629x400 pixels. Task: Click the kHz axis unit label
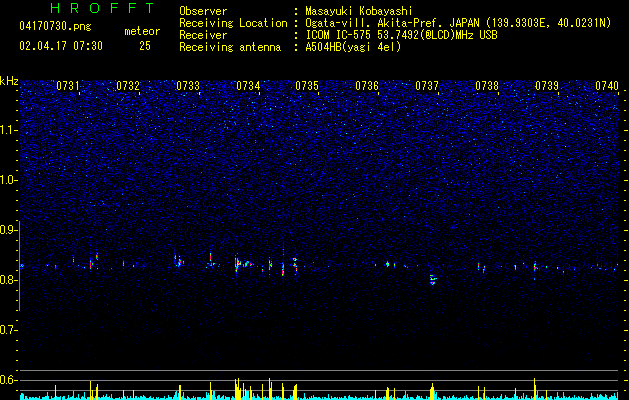pyautogui.click(x=9, y=81)
